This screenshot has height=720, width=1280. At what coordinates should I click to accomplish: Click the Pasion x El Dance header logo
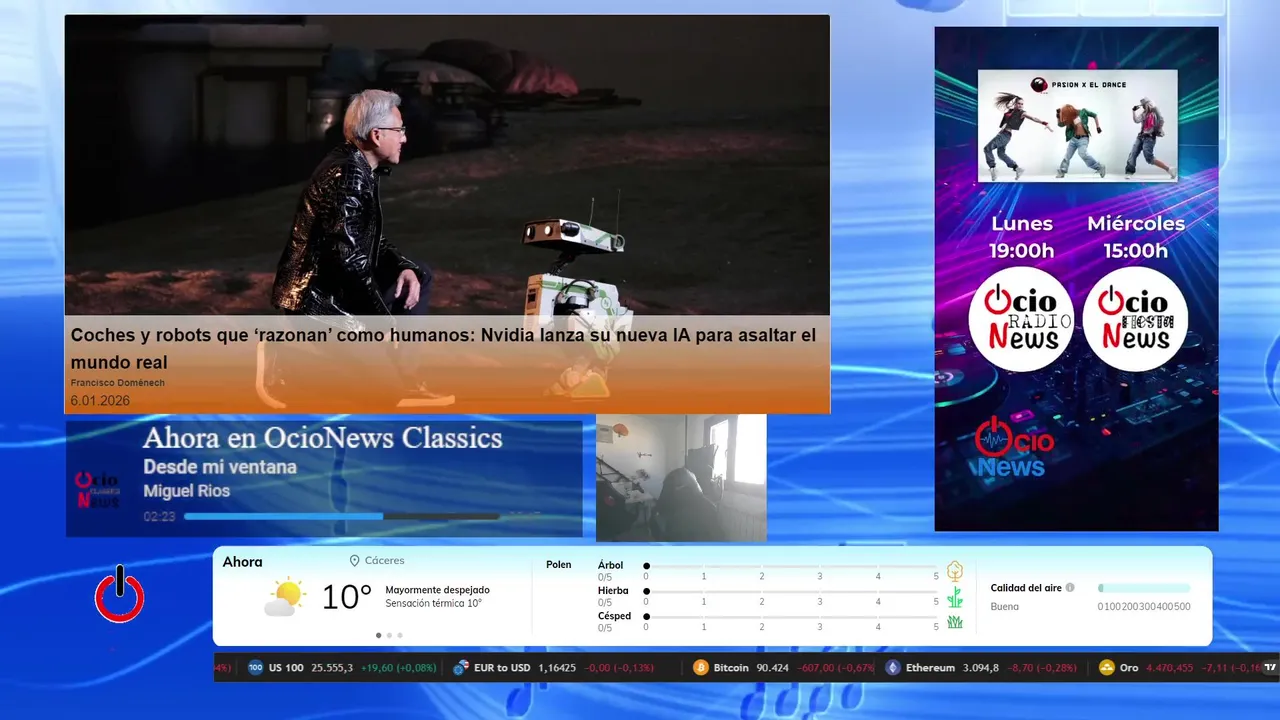(x=1078, y=84)
